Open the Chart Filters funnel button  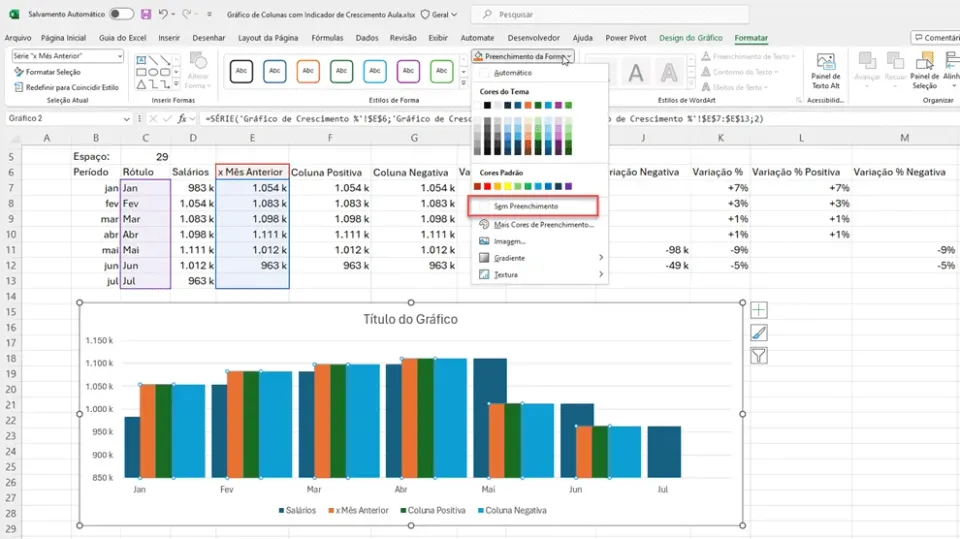pos(759,356)
